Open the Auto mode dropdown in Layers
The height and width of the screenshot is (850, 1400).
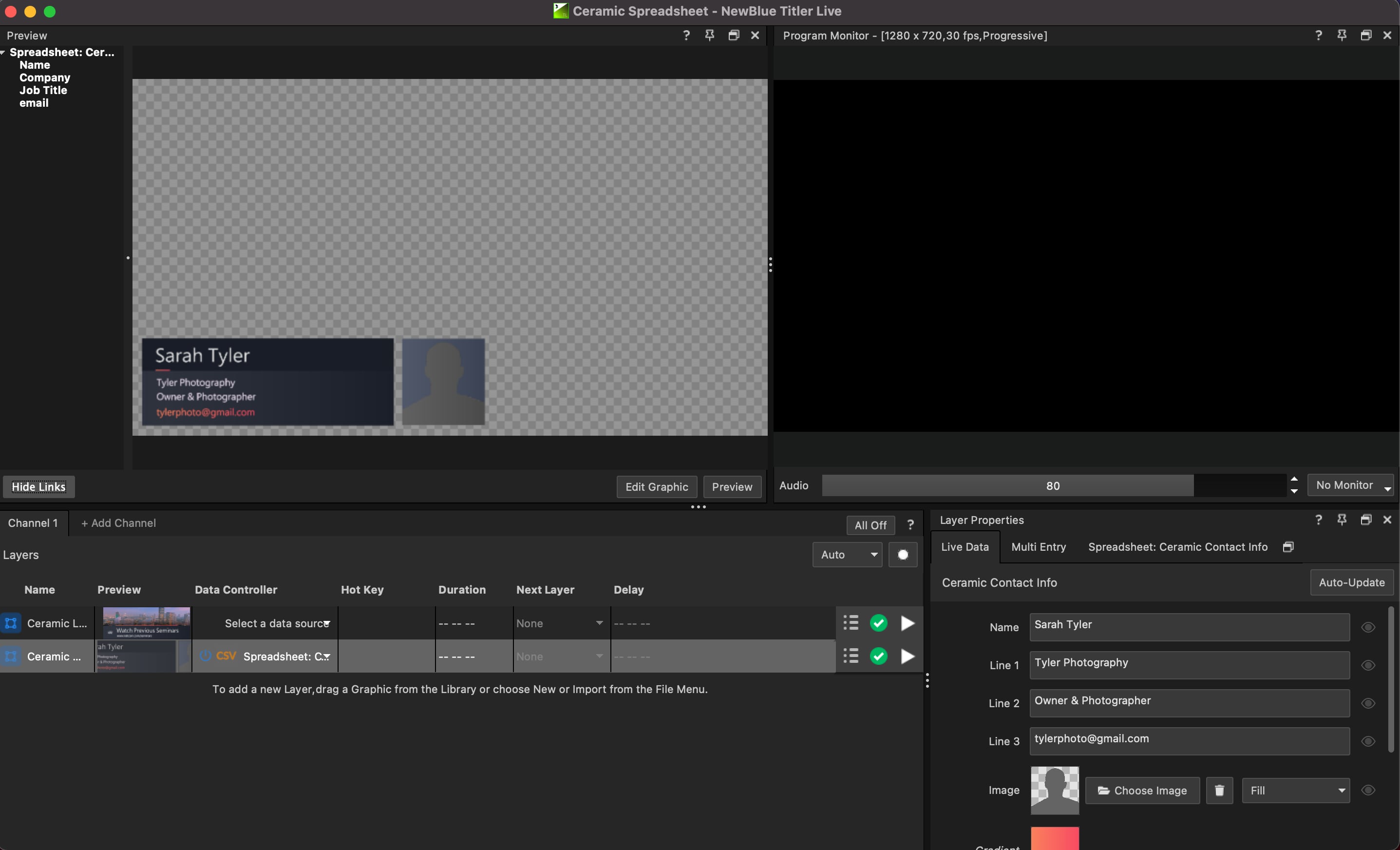847,554
